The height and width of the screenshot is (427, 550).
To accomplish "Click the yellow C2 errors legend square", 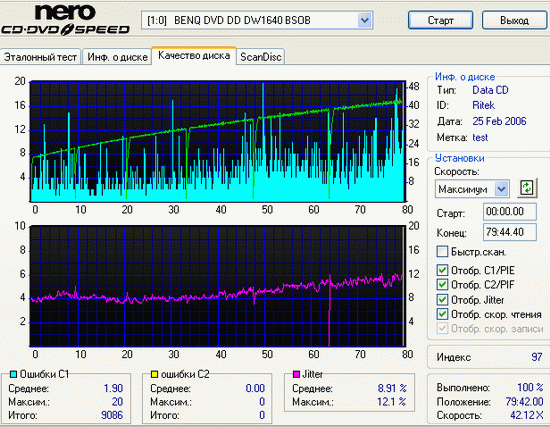I will (154, 374).
